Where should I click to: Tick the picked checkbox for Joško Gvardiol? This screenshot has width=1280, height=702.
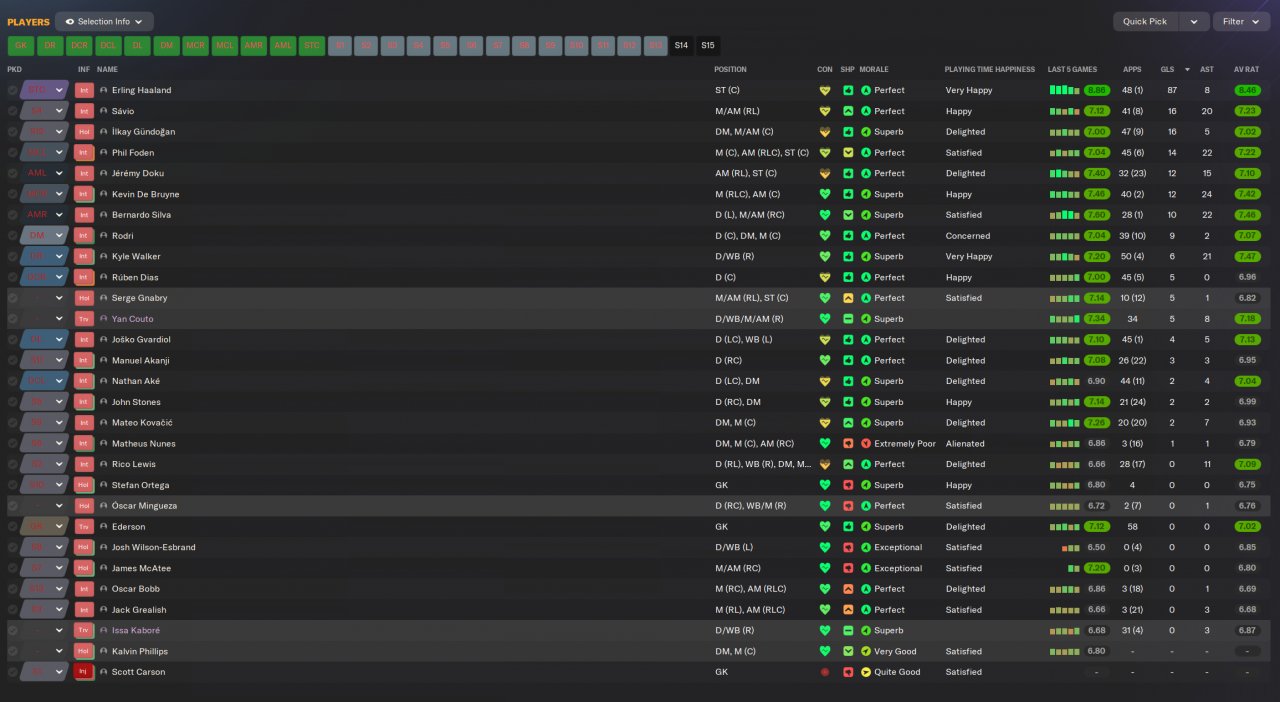tap(12, 340)
